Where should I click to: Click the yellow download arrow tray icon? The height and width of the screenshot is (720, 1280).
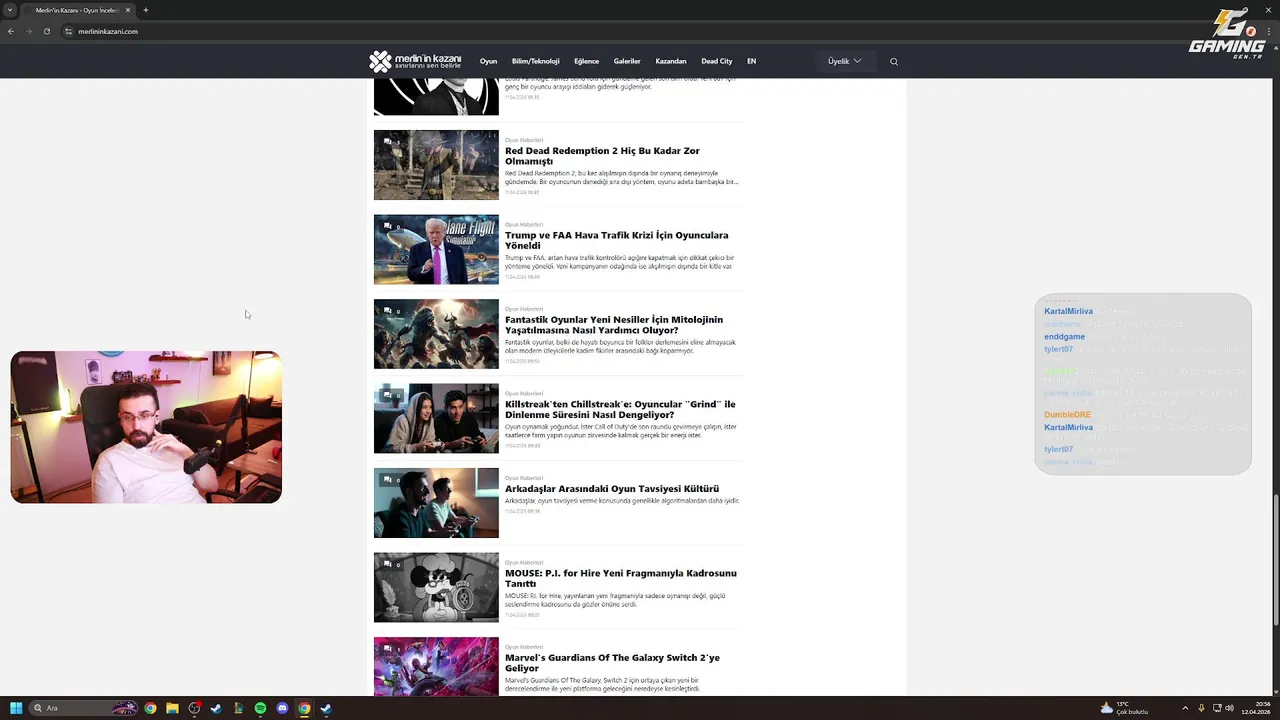point(1201,708)
